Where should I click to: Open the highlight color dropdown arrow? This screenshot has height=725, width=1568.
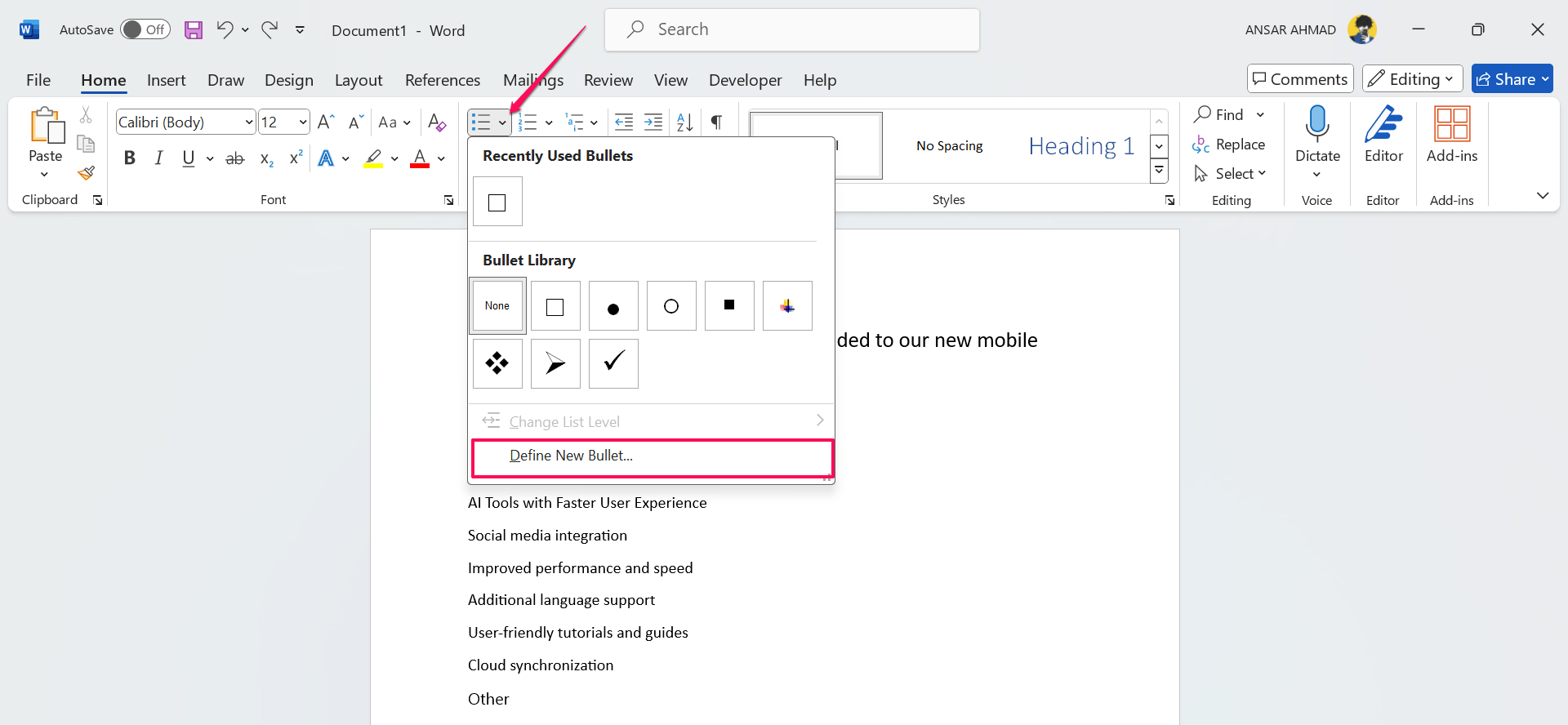[x=394, y=158]
